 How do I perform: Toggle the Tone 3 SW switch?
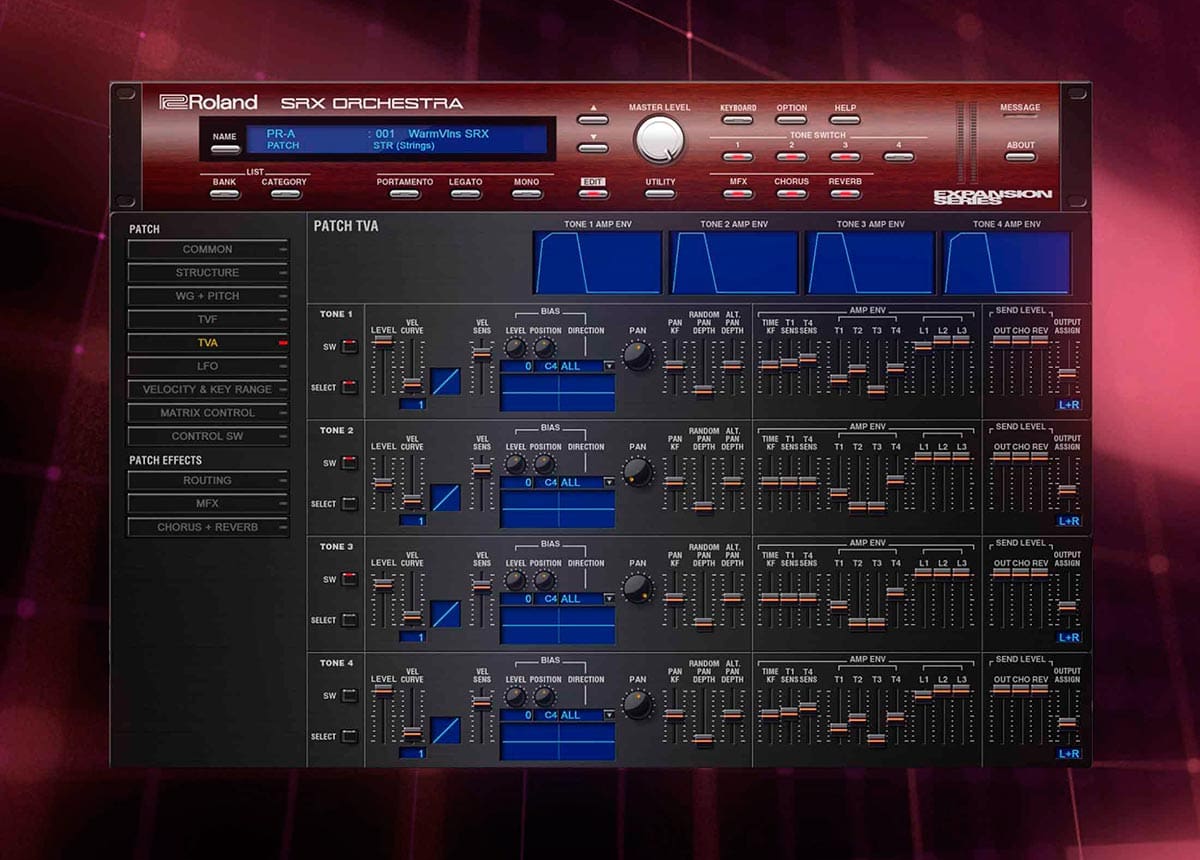coord(349,579)
